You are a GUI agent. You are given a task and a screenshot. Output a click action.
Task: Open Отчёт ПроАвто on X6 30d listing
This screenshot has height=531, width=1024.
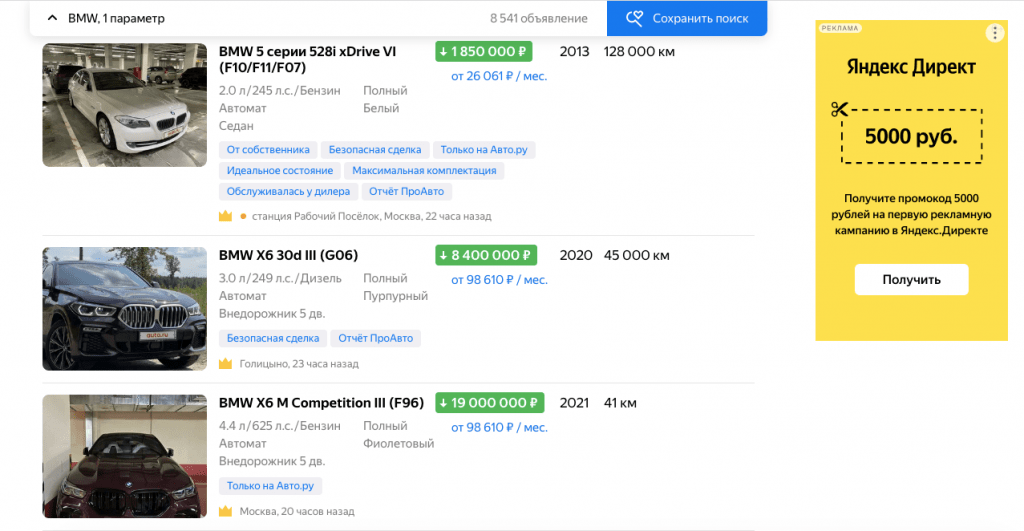tap(376, 338)
